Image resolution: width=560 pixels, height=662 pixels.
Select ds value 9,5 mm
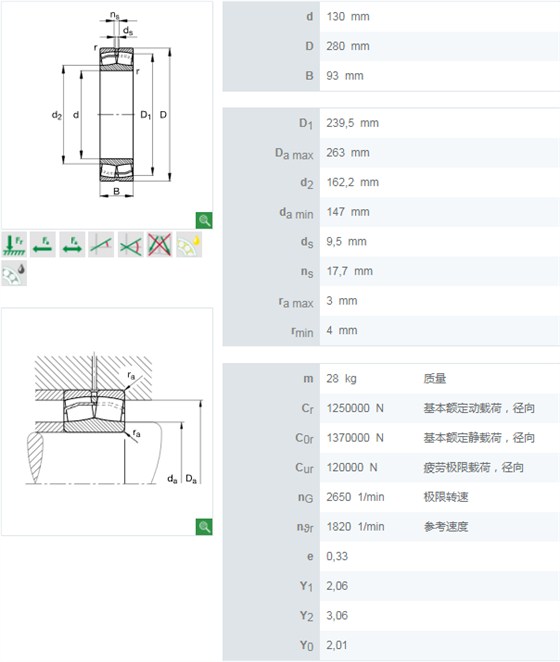[346, 241]
